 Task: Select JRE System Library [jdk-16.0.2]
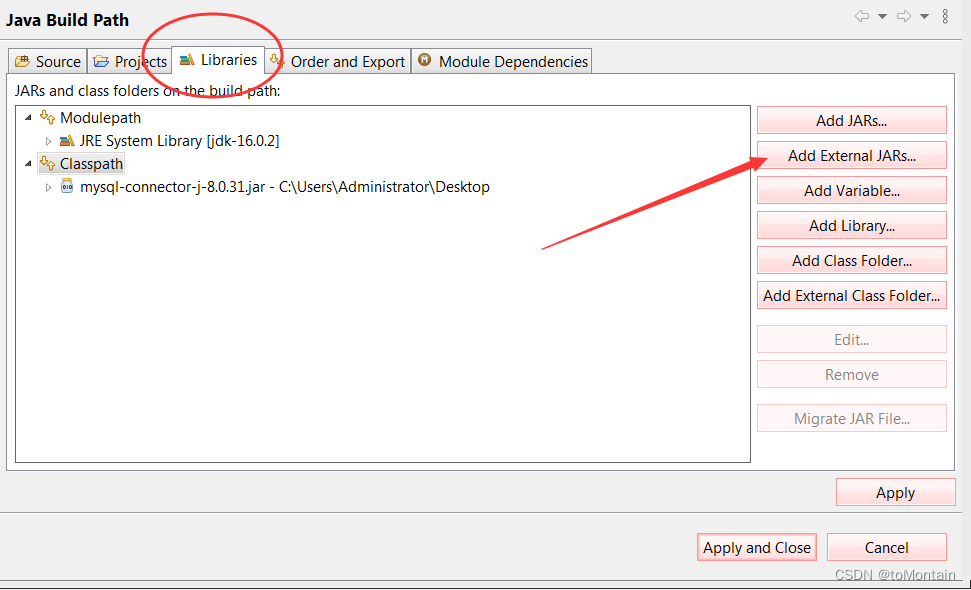180,141
